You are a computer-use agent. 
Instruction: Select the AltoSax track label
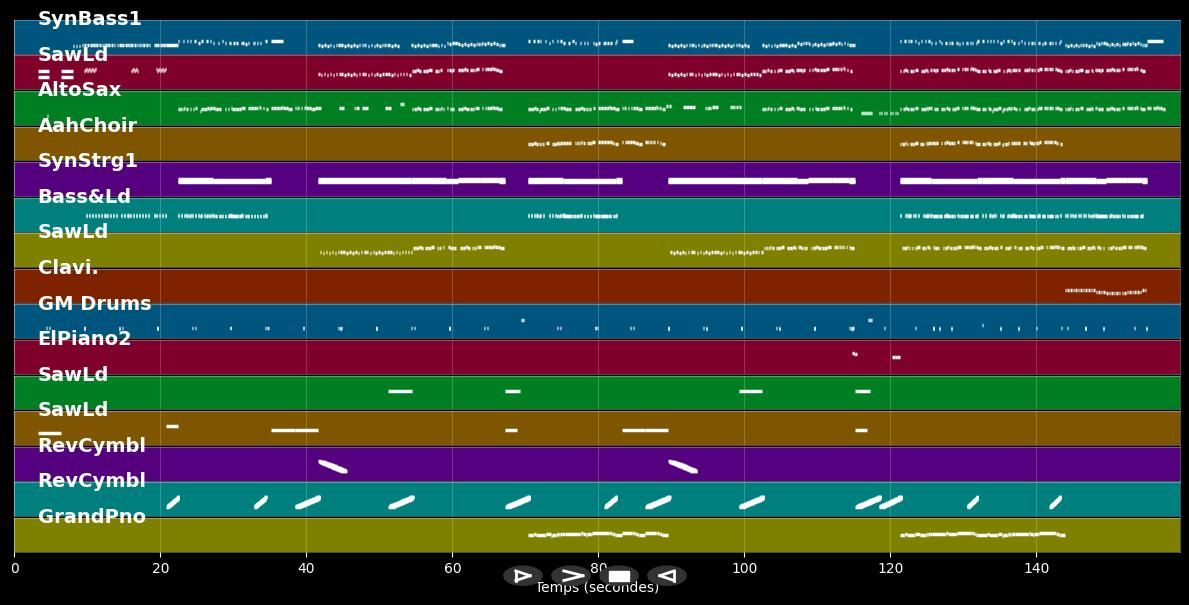click(80, 89)
